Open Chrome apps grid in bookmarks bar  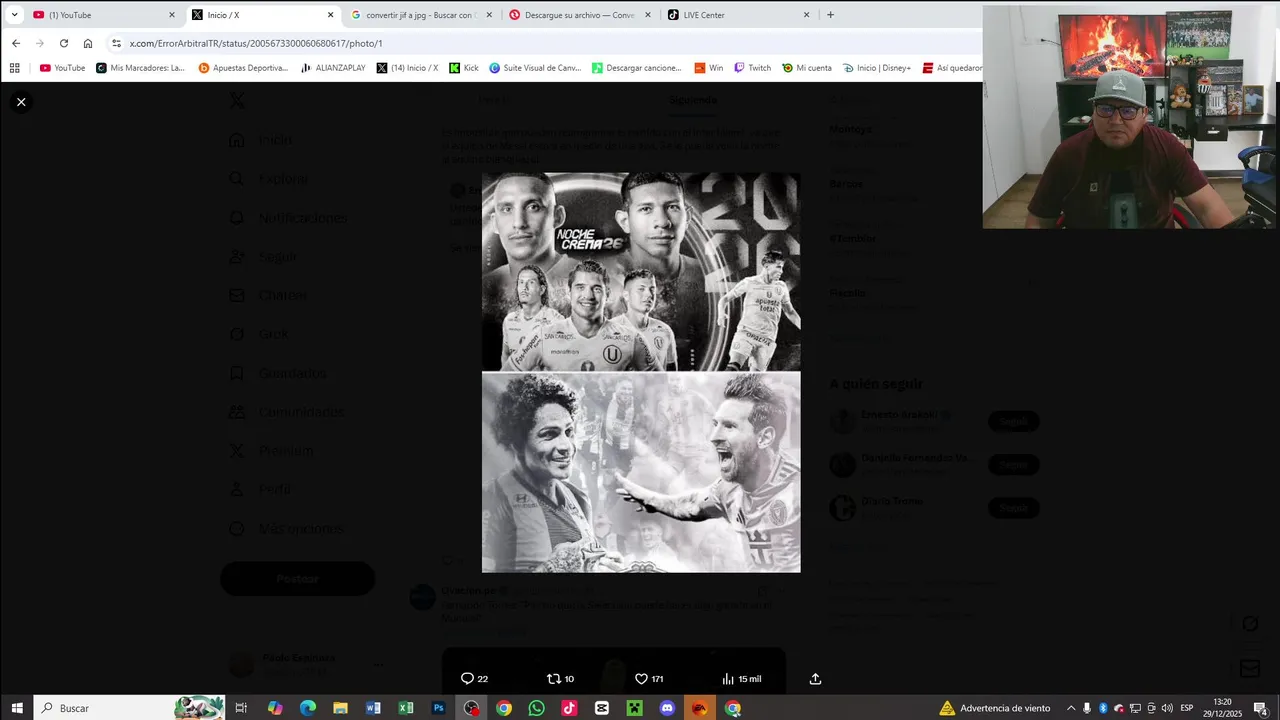(14, 68)
